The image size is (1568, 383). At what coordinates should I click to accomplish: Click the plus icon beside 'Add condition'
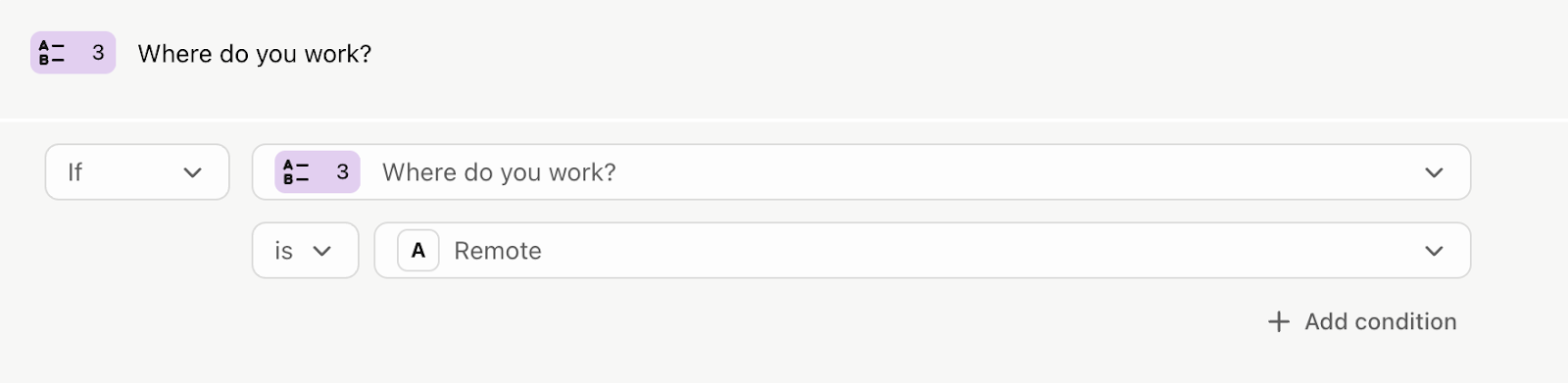click(x=1279, y=321)
